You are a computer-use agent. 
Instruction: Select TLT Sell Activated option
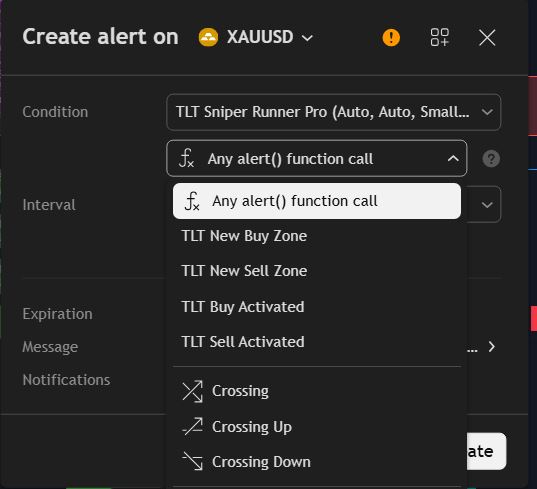[316, 342]
